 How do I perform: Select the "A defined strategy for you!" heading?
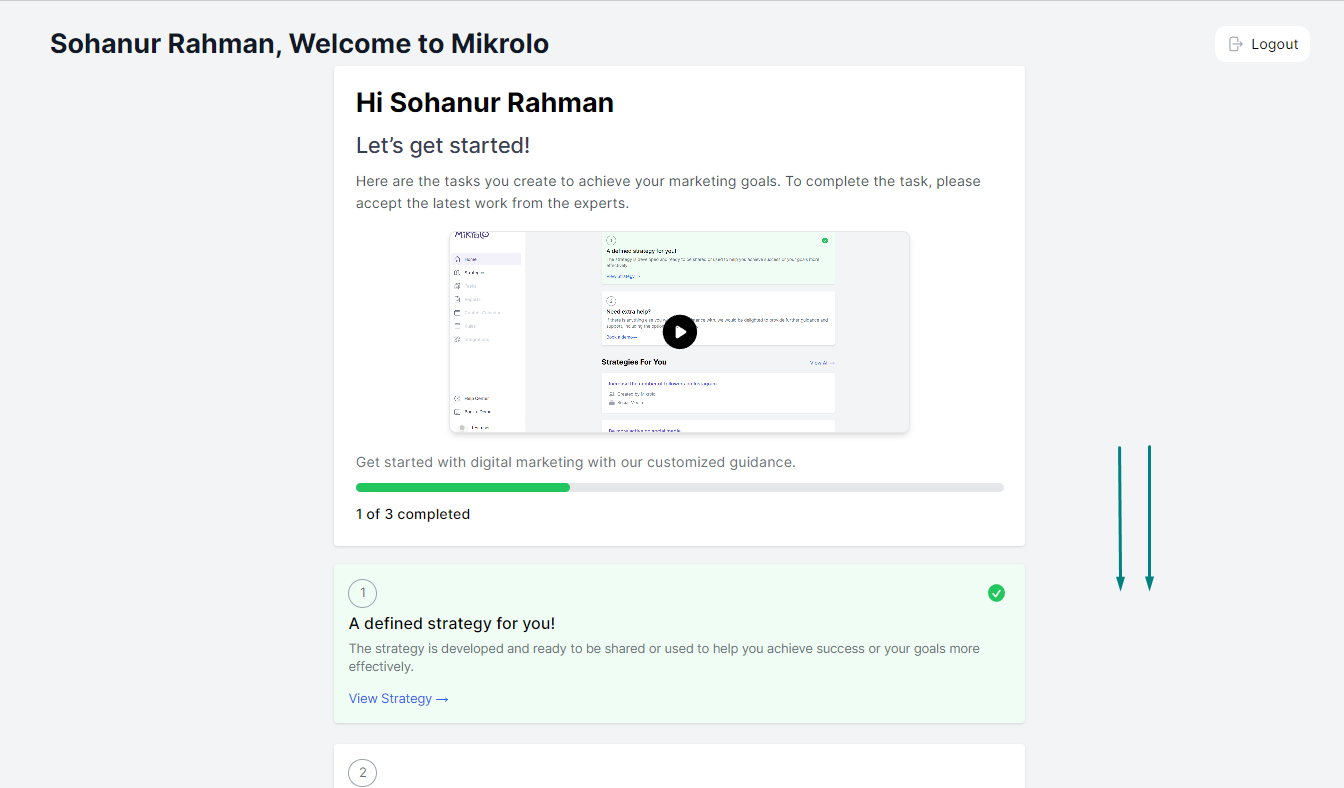[x=452, y=623]
